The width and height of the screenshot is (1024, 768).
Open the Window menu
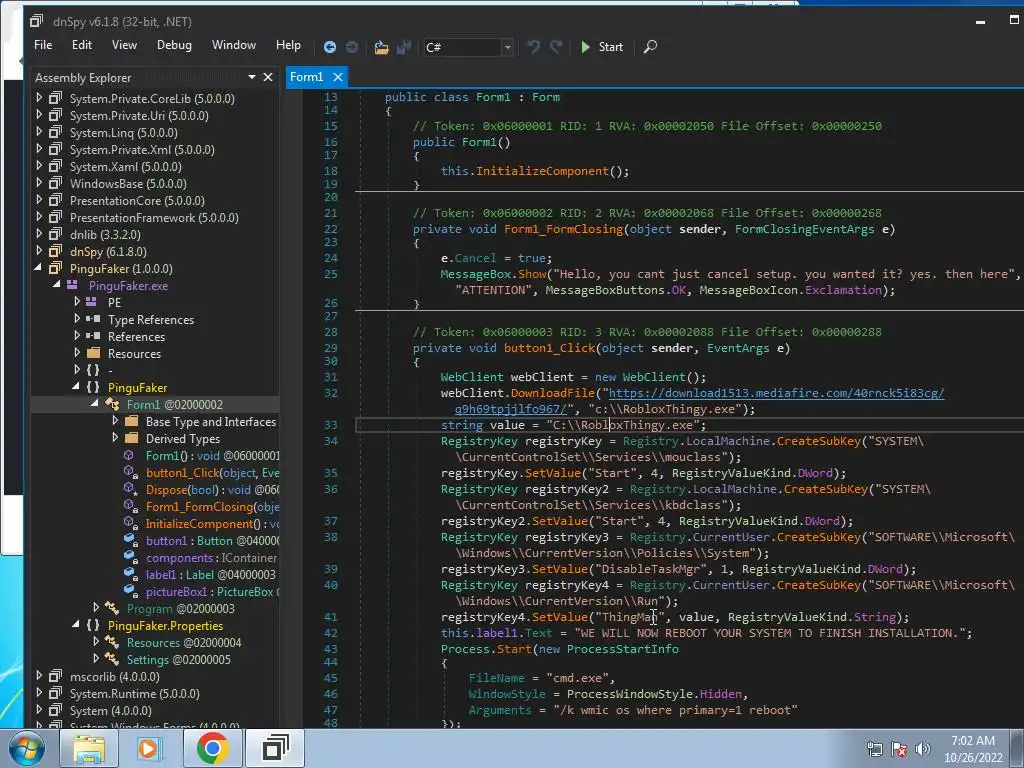tap(234, 45)
